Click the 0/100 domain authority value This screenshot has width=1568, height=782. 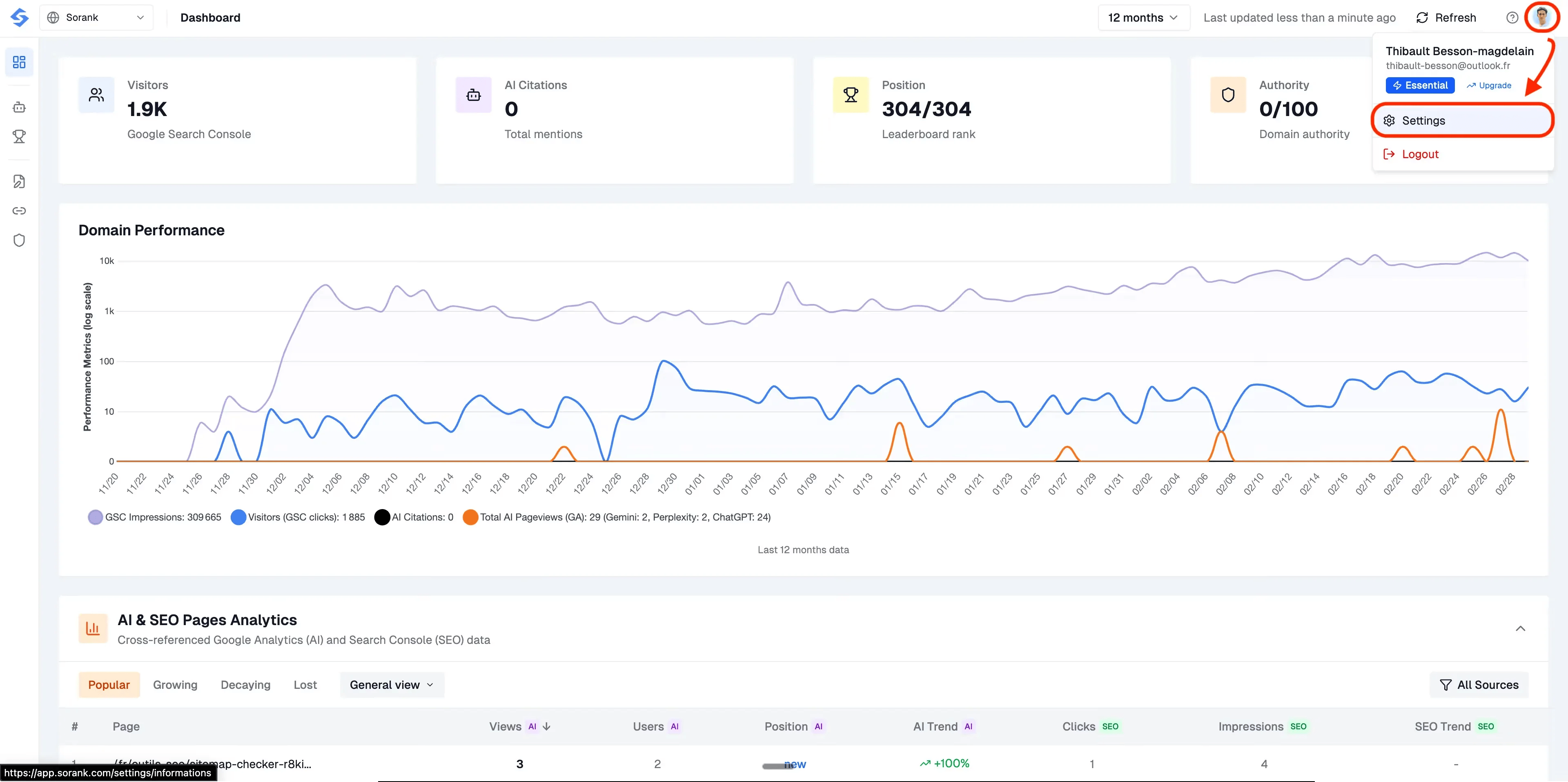[x=1288, y=109]
